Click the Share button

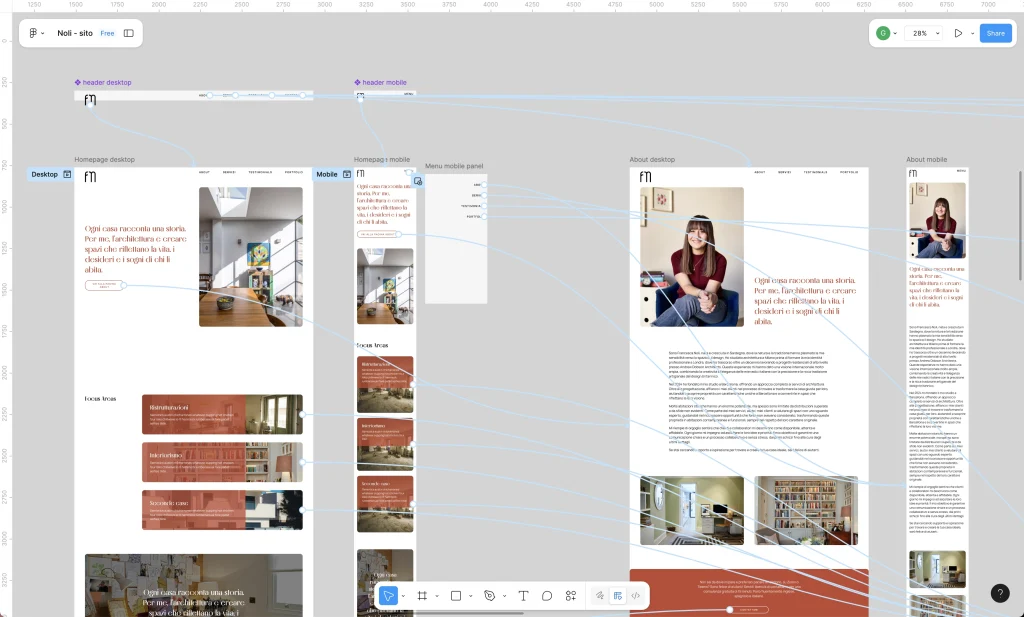995,33
